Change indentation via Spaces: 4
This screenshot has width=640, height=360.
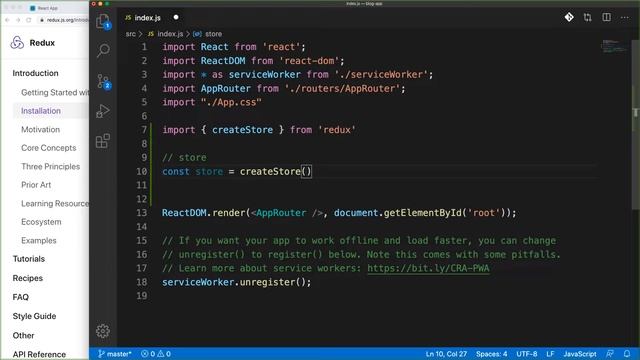click(491, 354)
